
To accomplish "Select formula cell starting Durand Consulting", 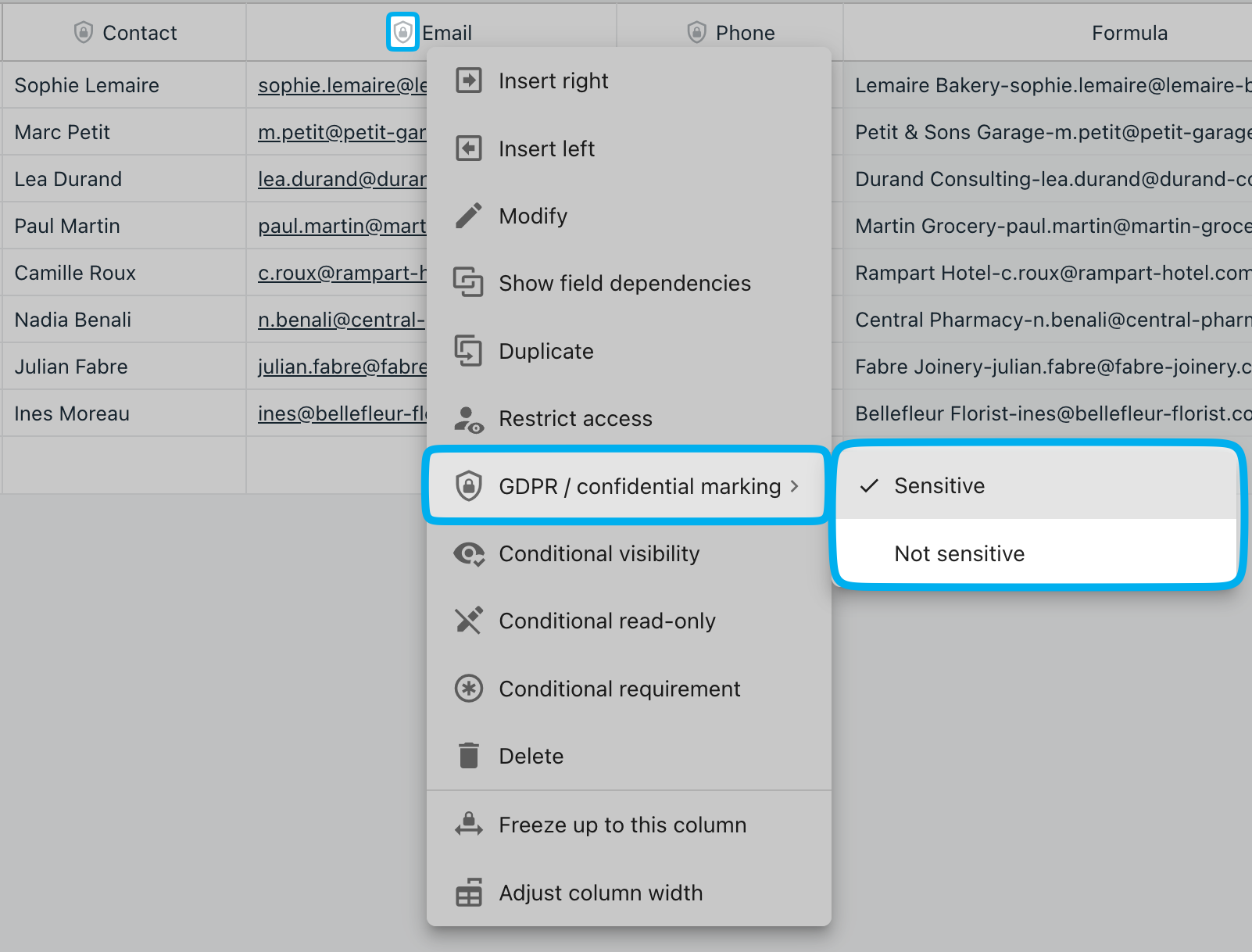I will [1047, 179].
